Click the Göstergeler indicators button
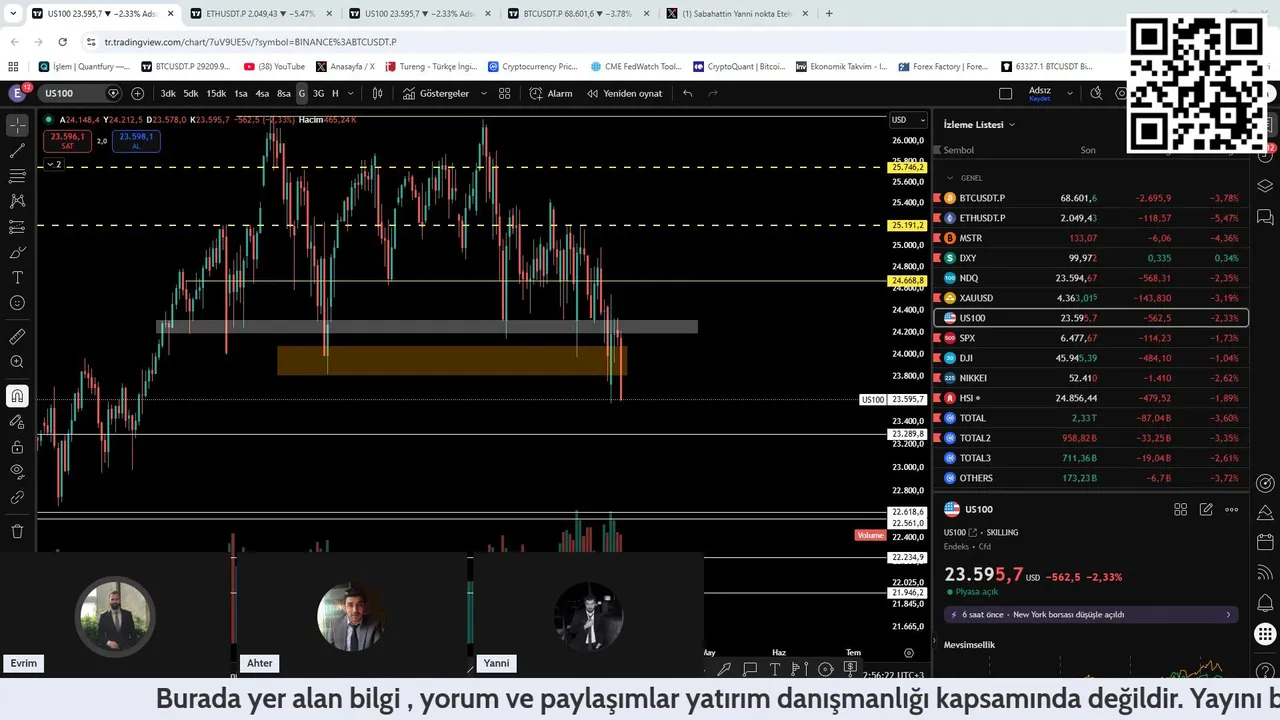Viewport: 1280px width, 720px height. (x=436, y=93)
